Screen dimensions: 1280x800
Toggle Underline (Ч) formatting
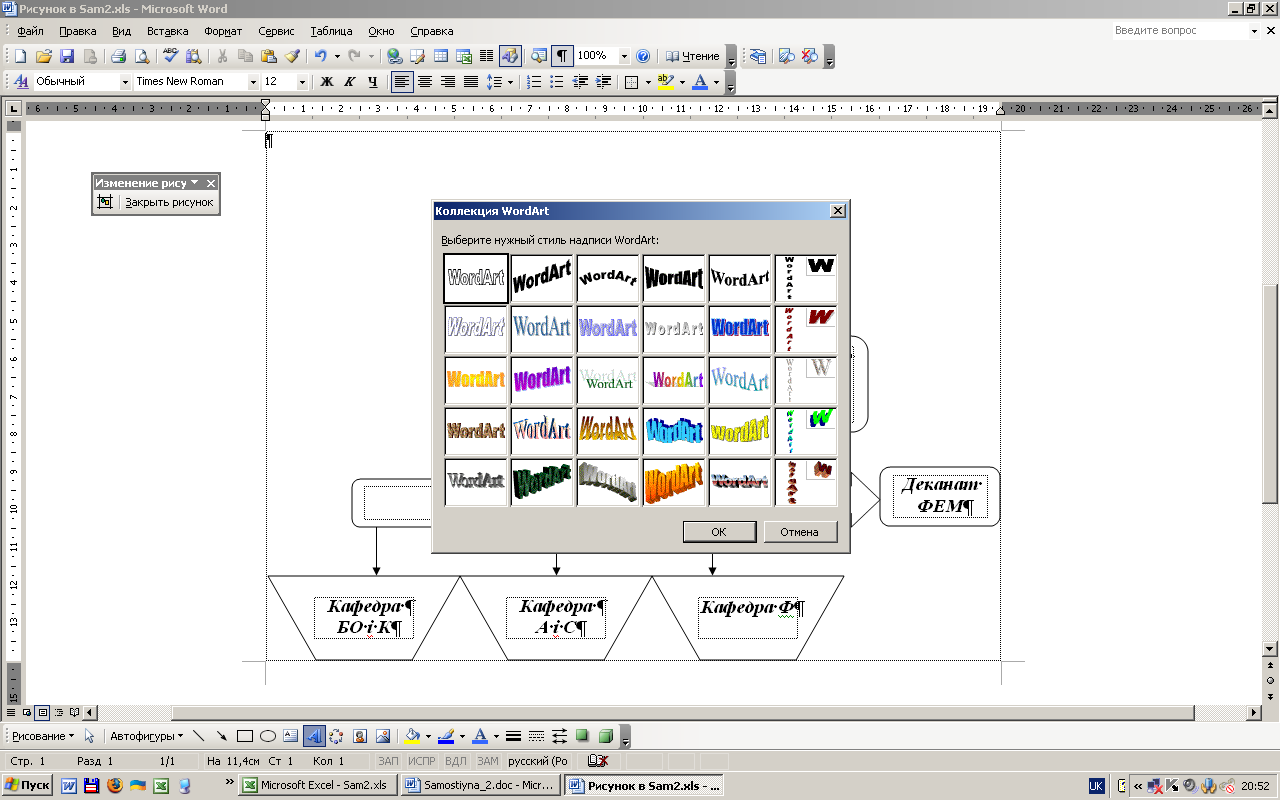click(372, 82)
